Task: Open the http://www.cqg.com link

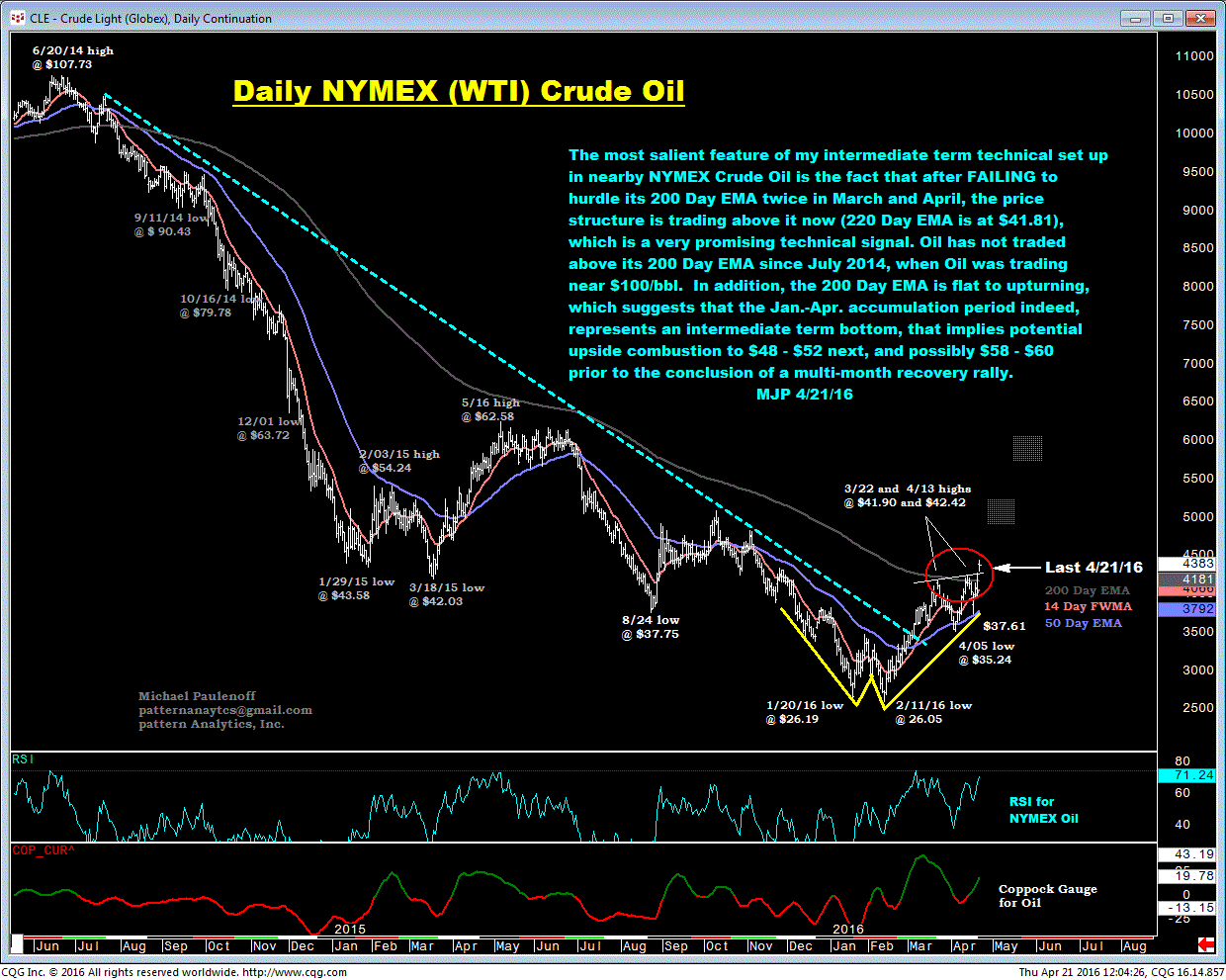Action: tap(295, 972)
